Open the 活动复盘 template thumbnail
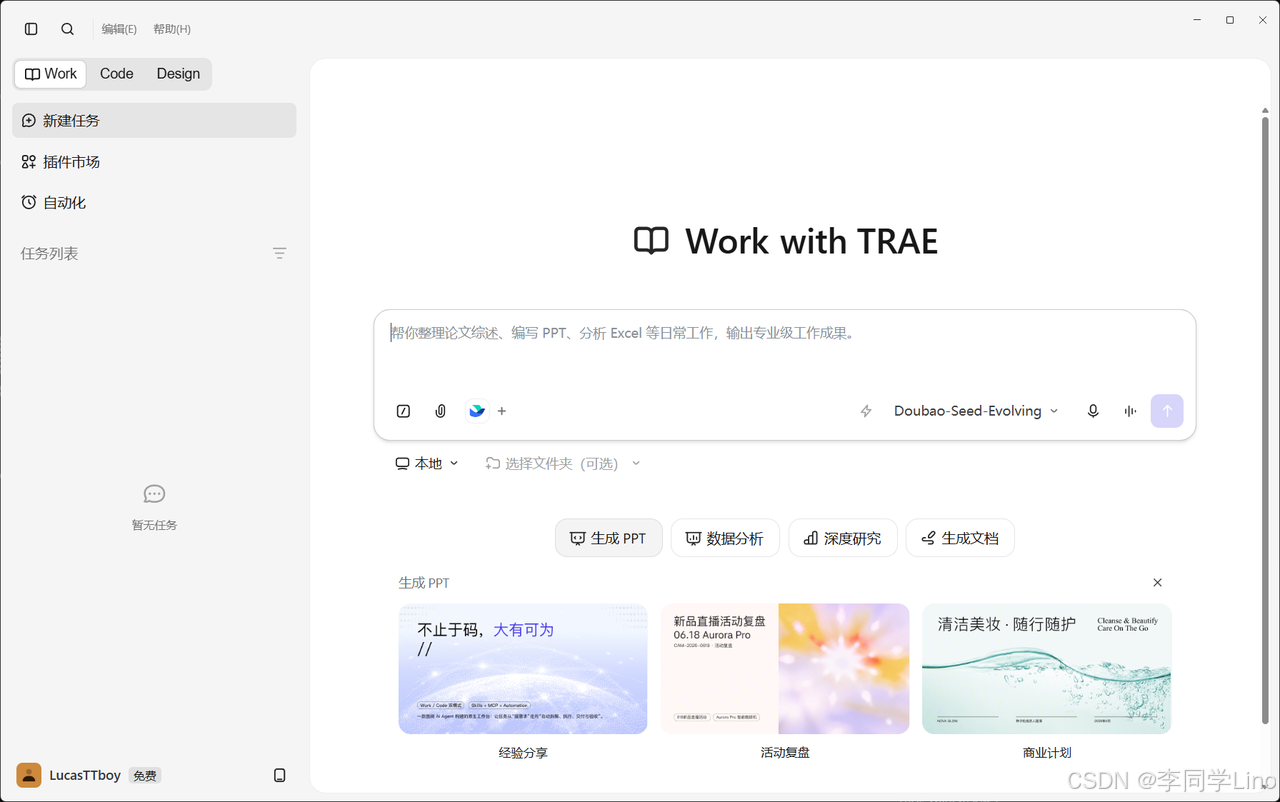 pyautogui.click(x=785, y=669)
